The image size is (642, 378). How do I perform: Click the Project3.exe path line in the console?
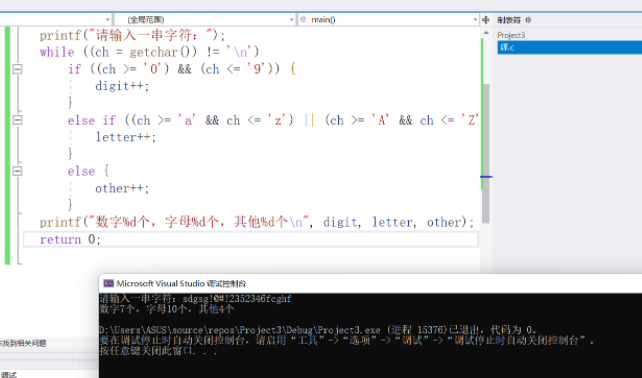coord(318,330)
